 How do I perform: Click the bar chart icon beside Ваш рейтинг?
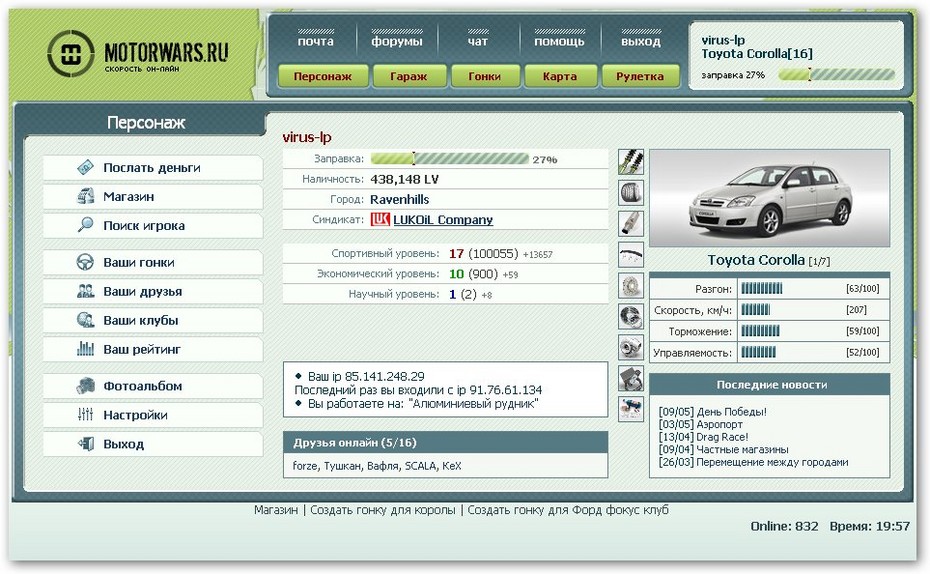85,349
